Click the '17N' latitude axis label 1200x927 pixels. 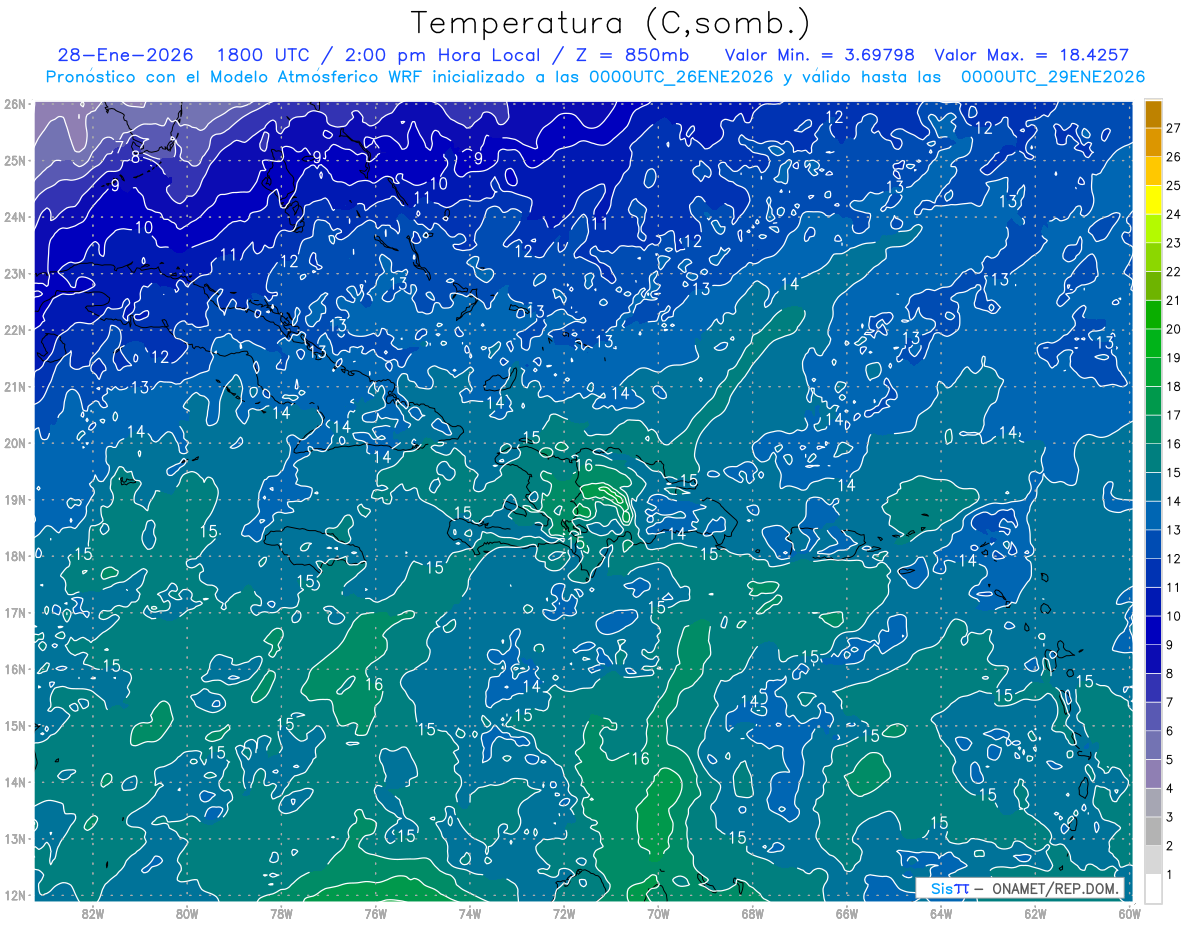click(15, 613)
